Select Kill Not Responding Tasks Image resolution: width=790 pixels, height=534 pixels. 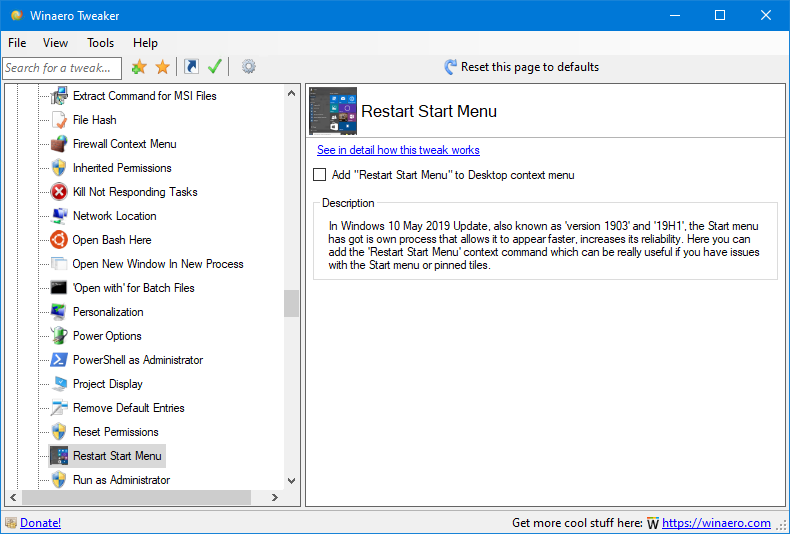point(135,192)
